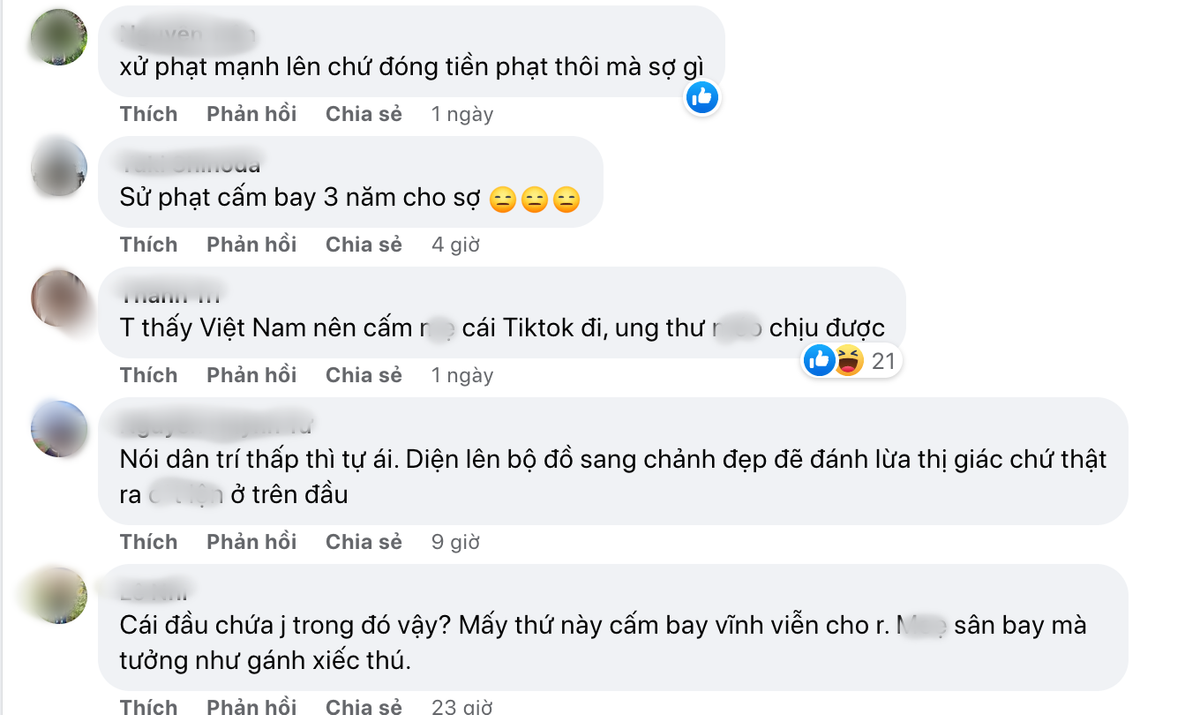Viewport: 1200px width, 715px height.
Task: Click the blue Like reaction icon on the first comment
Action: point(702,98)
